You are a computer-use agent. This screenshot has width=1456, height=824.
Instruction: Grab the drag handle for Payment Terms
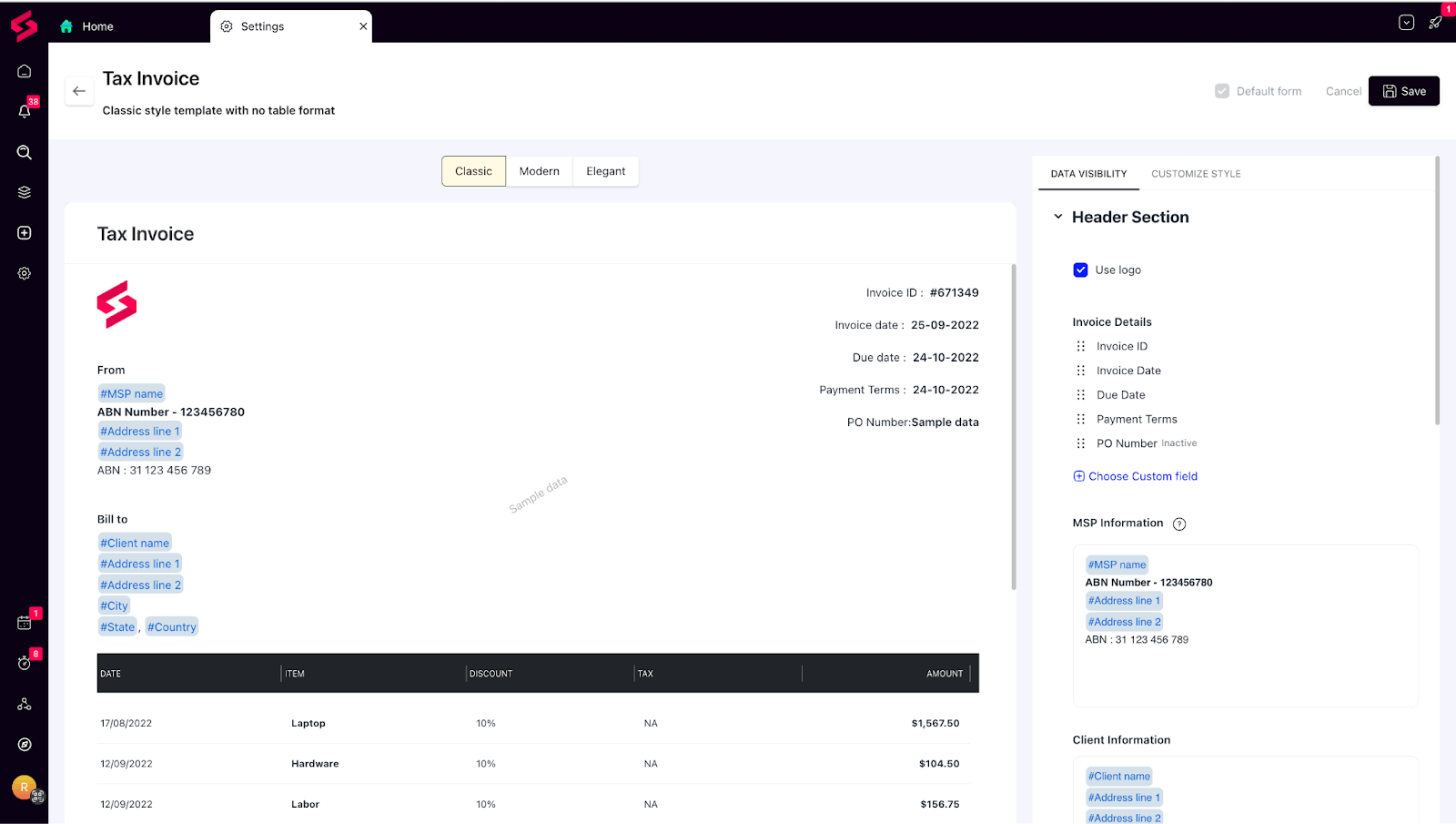(x=1081, y=419)
